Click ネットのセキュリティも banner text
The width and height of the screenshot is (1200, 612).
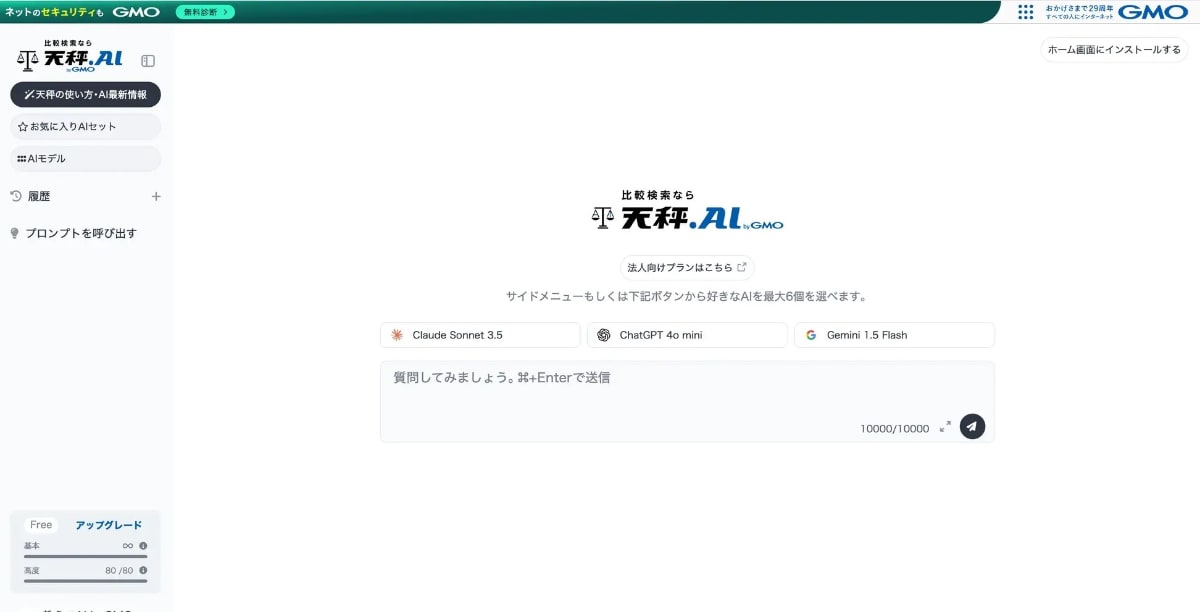55,12
